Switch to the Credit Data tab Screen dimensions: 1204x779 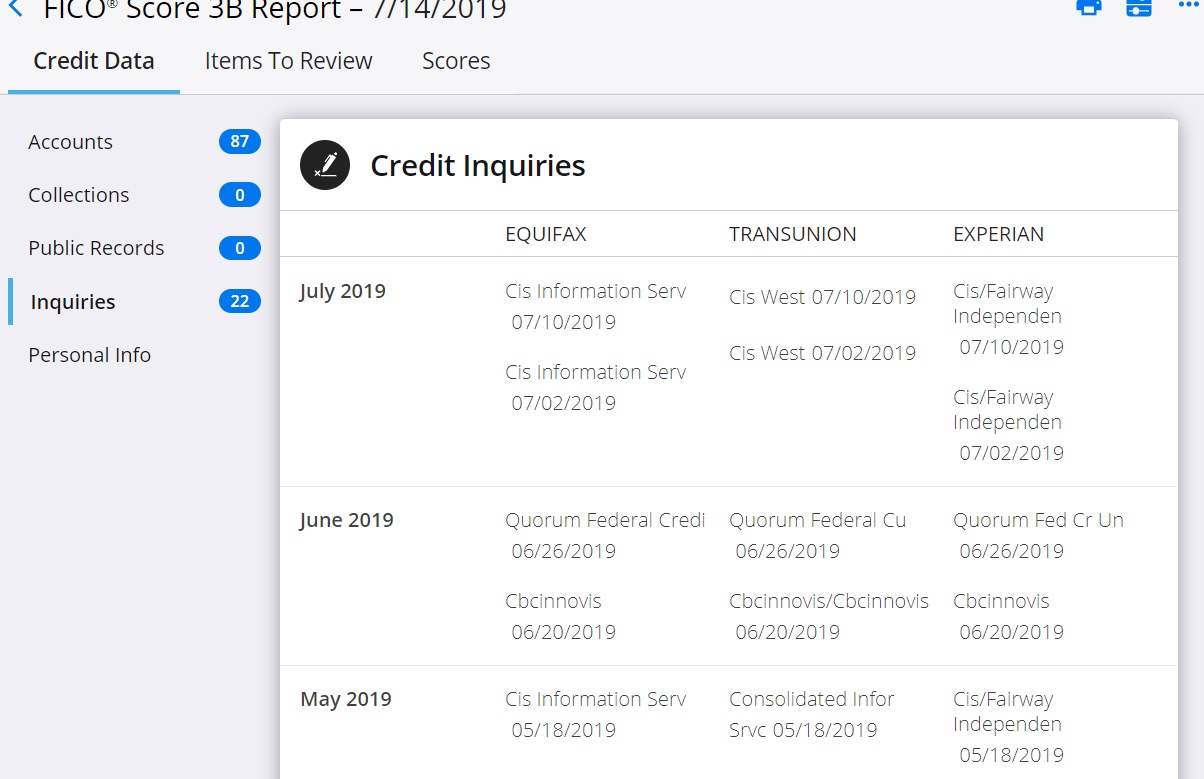pos(94,61)
